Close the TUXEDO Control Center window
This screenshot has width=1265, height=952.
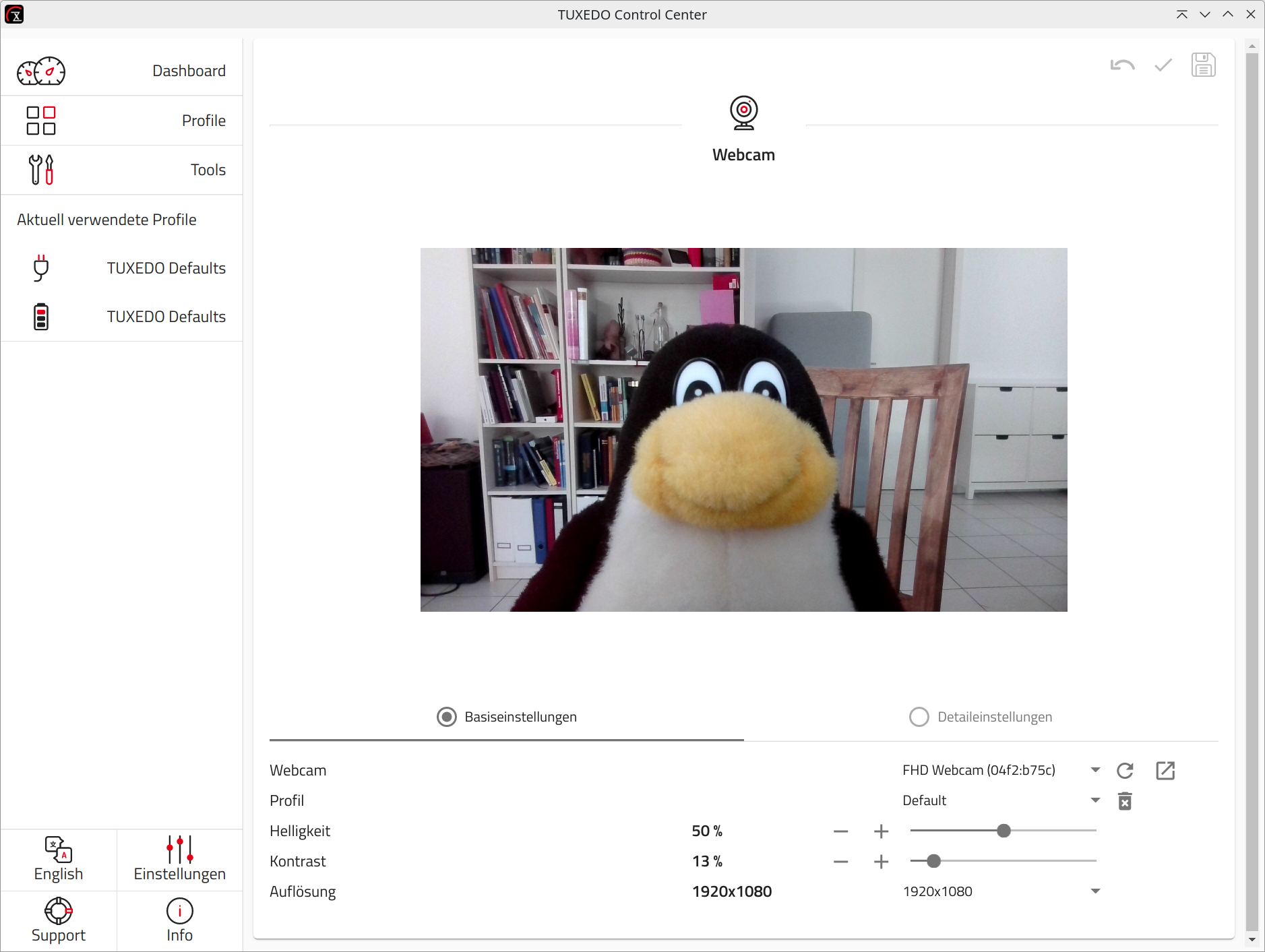[1251, 14]
